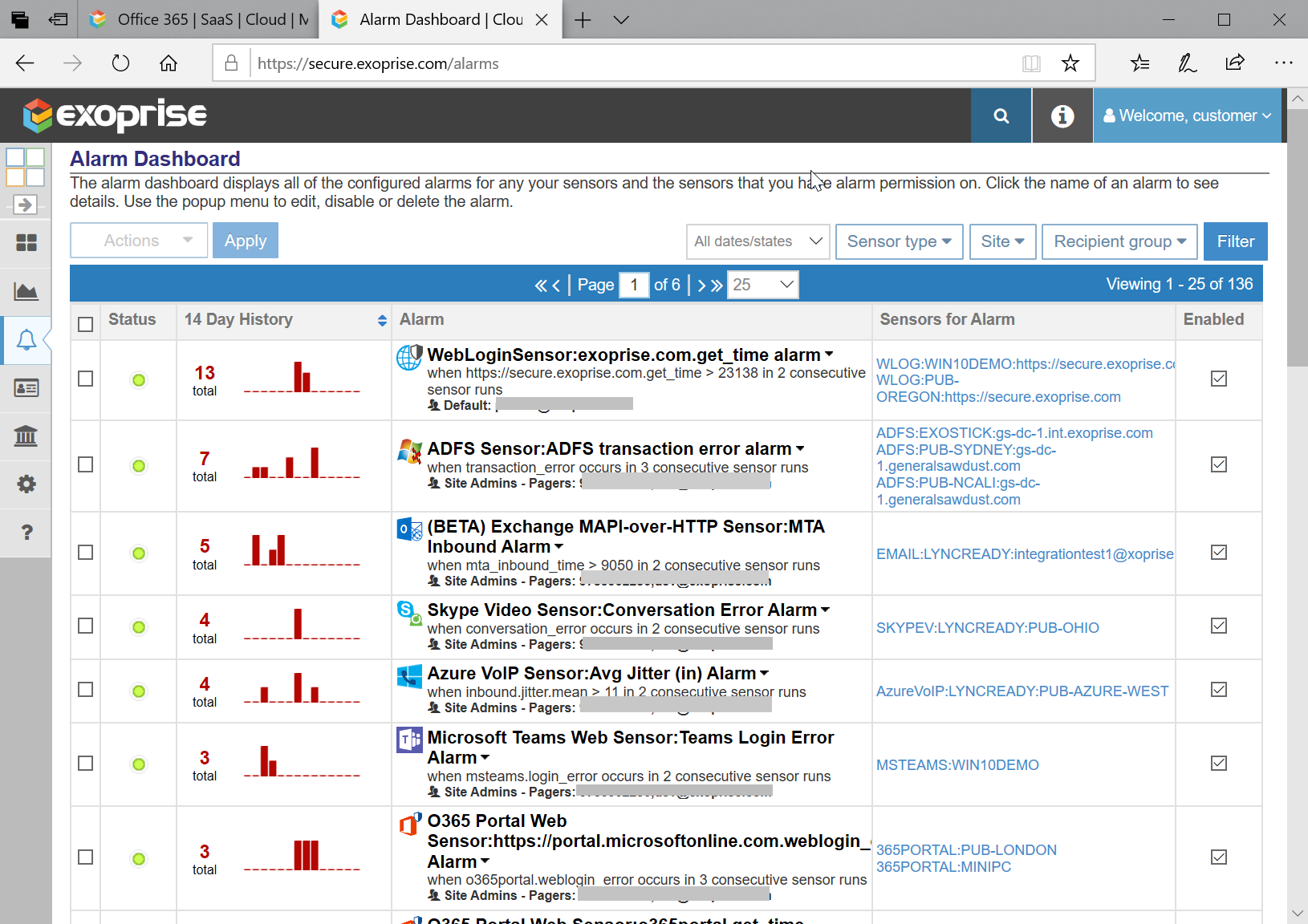Refresh the browser page
Viewport: 1308px width, 924px height.
(120, 63)
